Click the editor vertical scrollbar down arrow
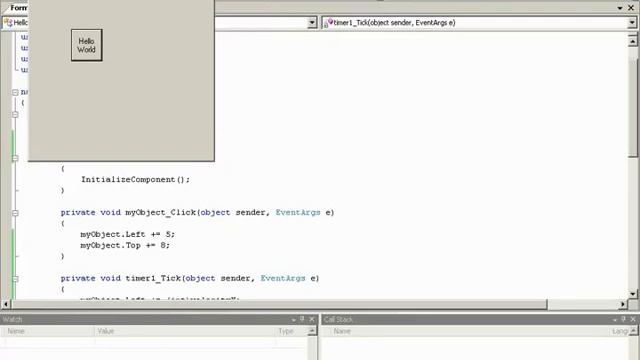This screenshot has width=640, height=360. (633, 293)
